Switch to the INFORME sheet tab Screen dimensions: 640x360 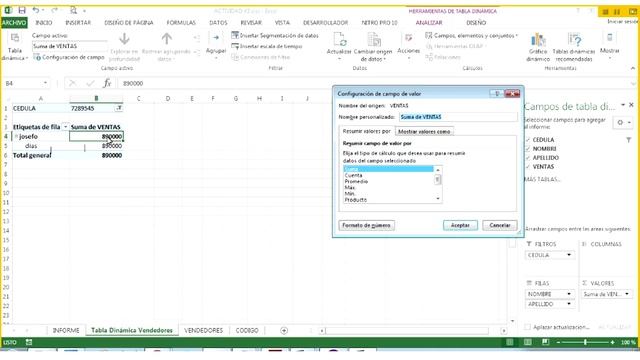pyautogui.click(x=66, y=330)
